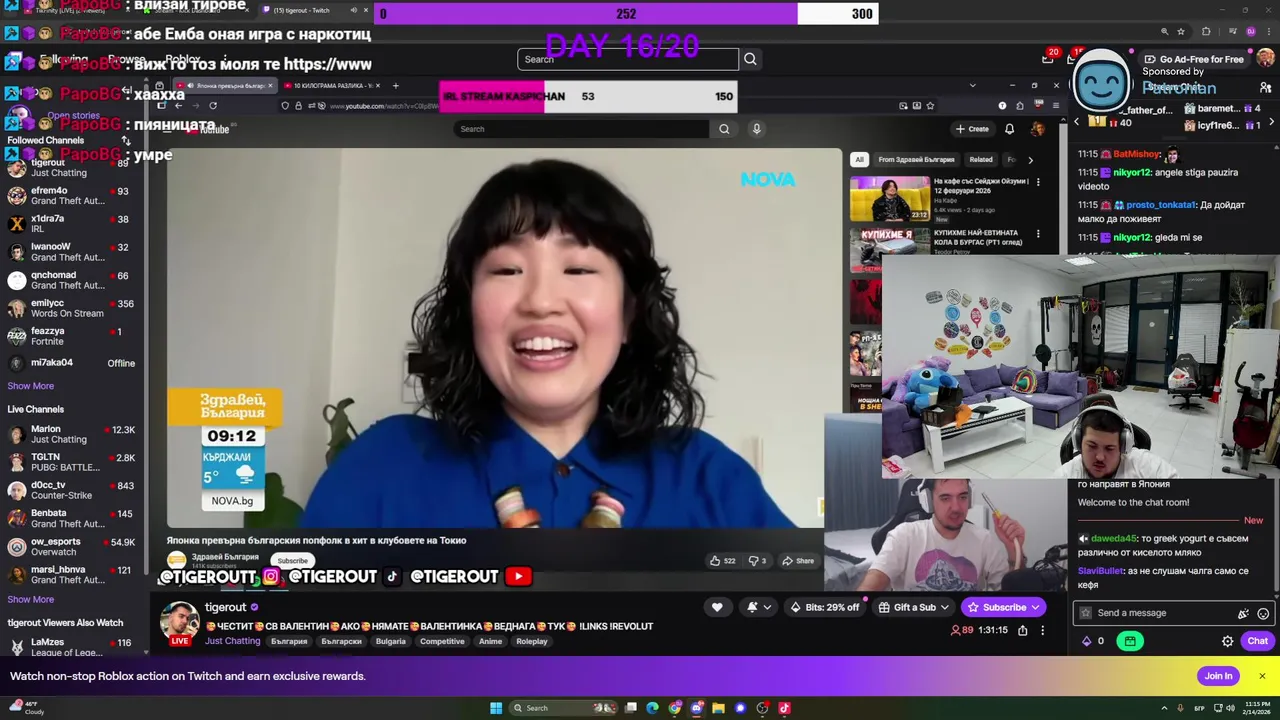
Task: Select the From Здравей България chip
Action: point(916,160)
